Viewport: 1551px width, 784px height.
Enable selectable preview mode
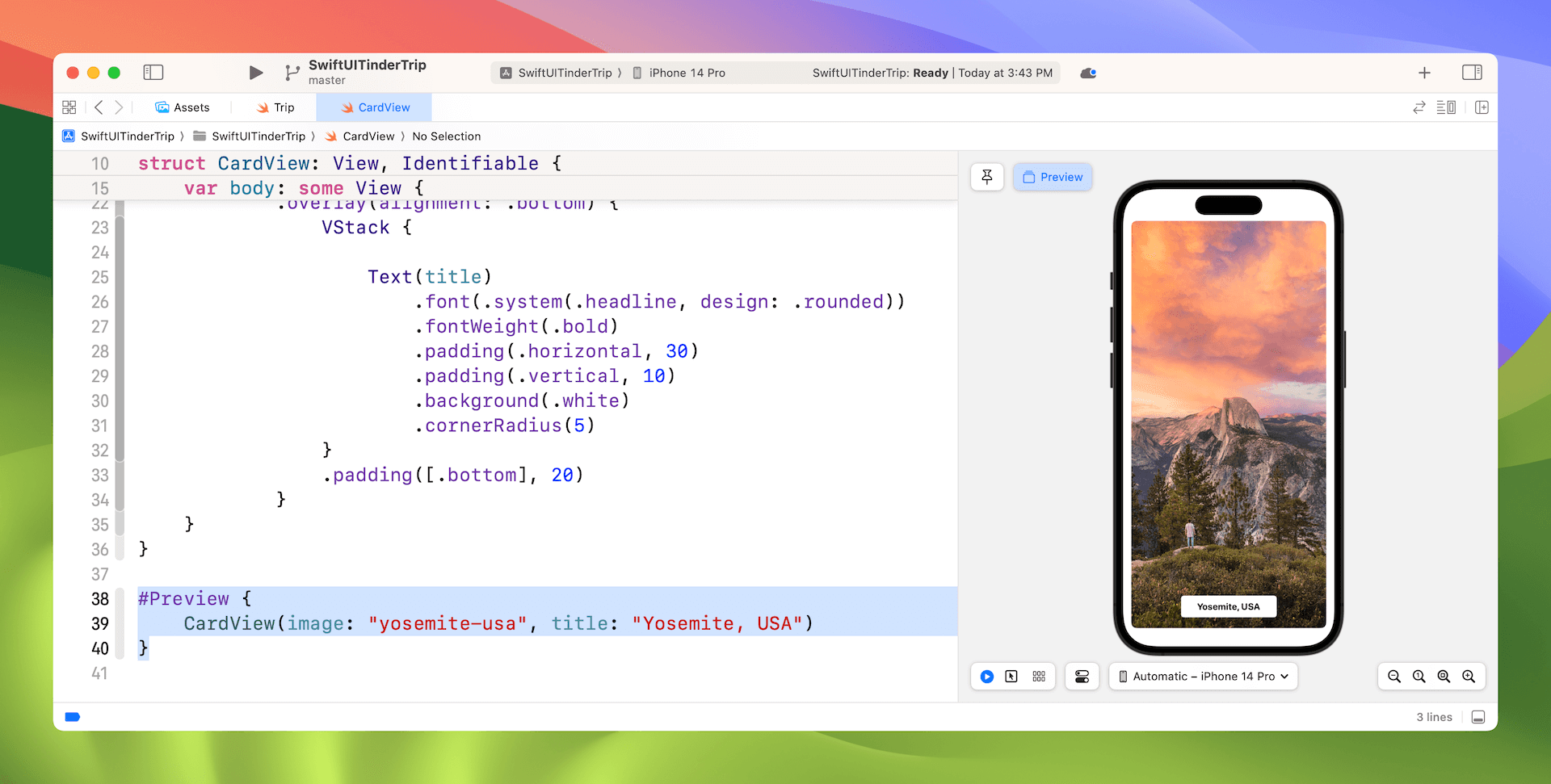[x=1011, y=677]
